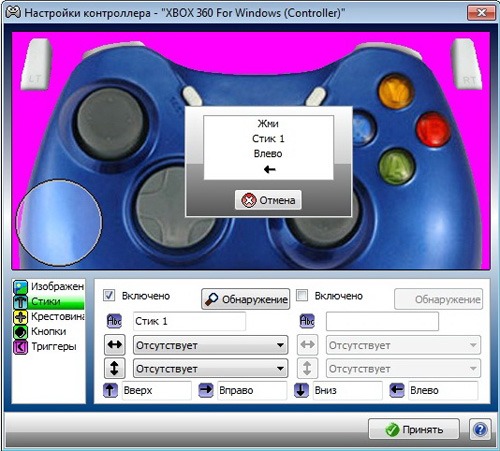Screen dimensions: 500x451
Task: Click the green A button on controller
Action: [397, 167]
